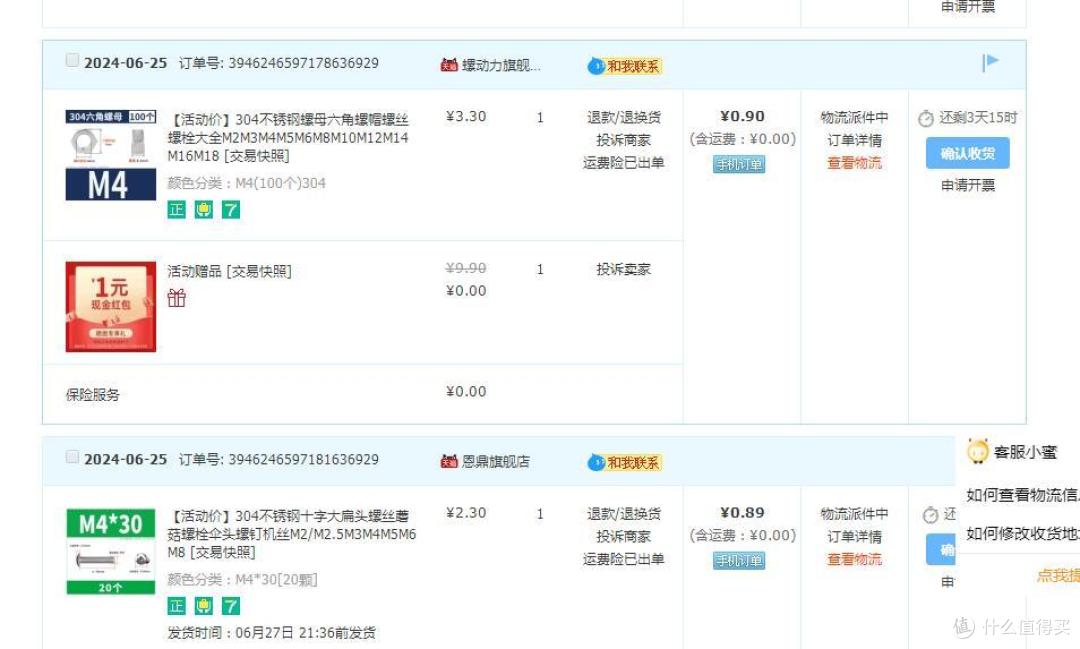Open the 304不锈钢螺母六角螺帽 product title
This screenshot has height=649, width=1080.
(289, 138)
